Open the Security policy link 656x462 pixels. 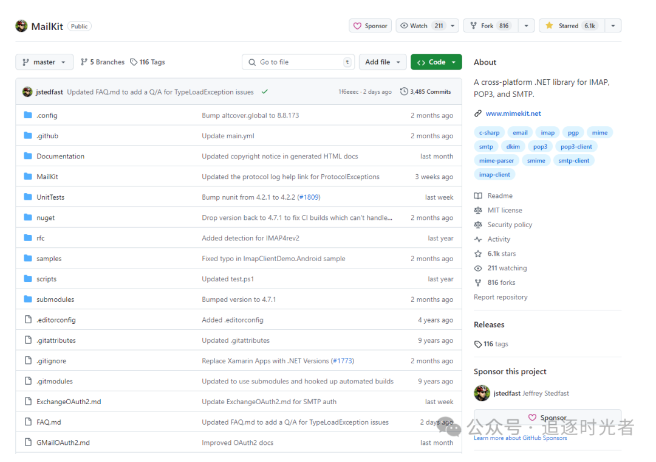510,225
